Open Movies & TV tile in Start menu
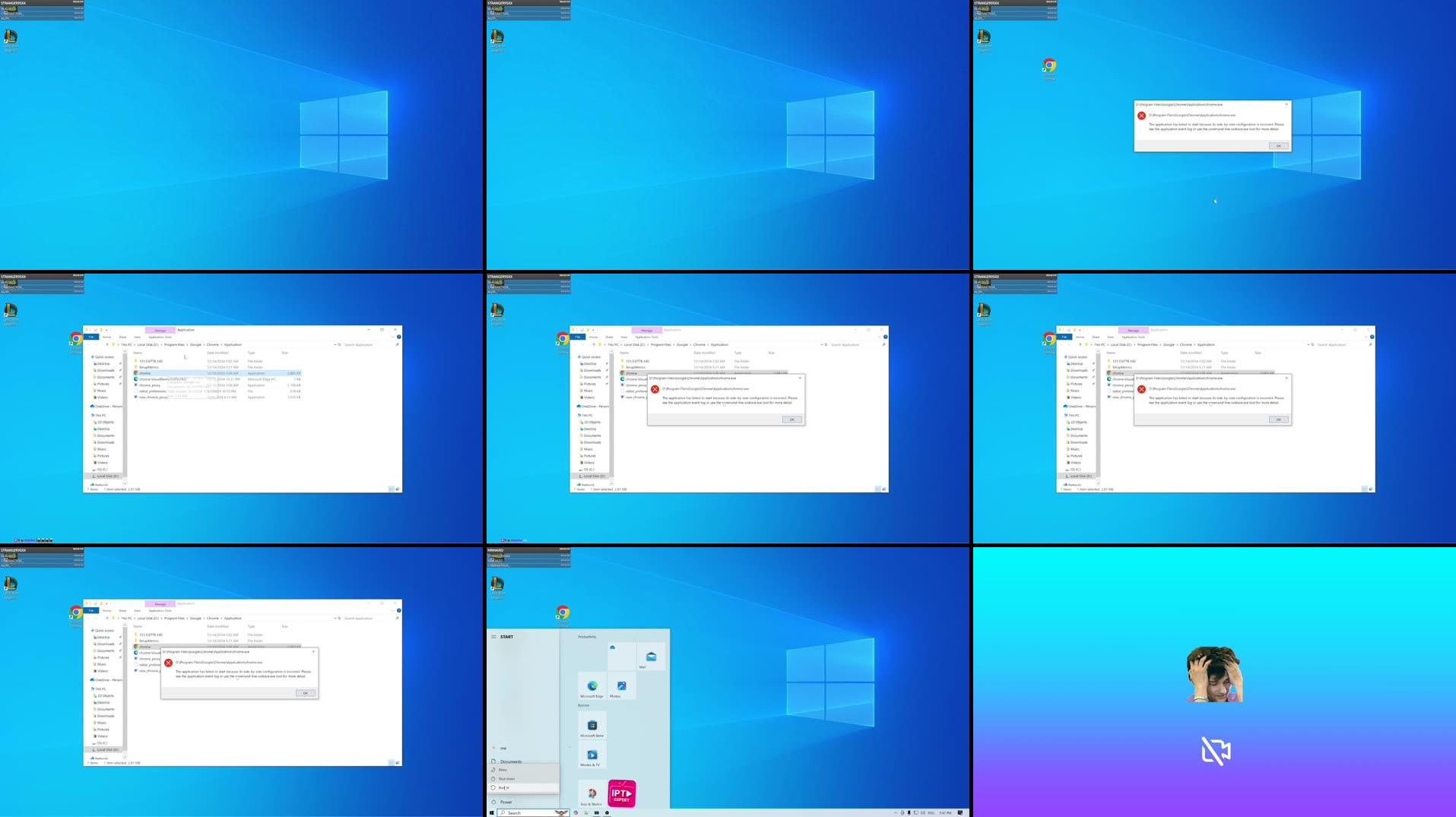Screen dimensions: 1456x817 pyautogui.click(x=592, y=755)
